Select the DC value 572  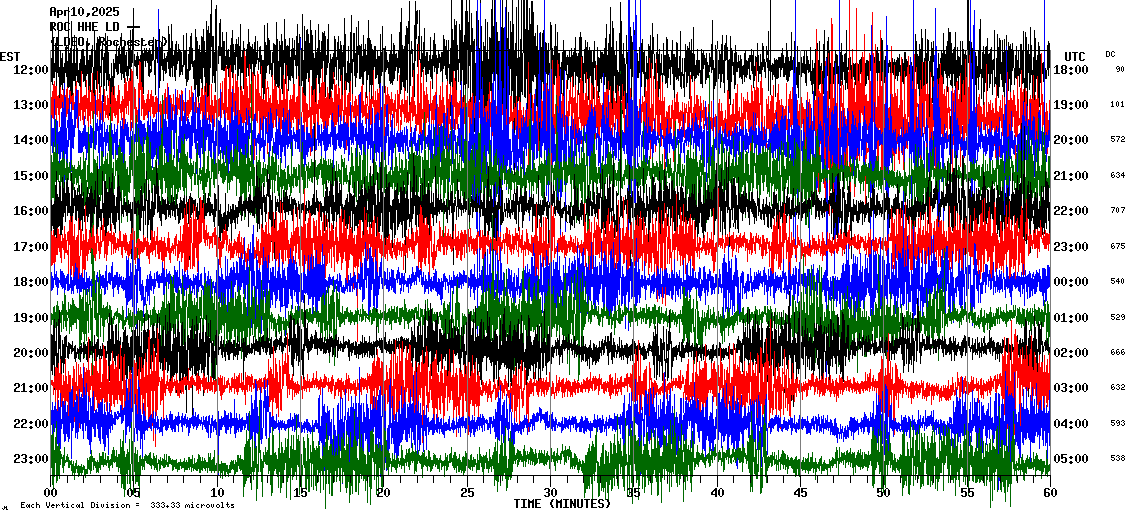(1118, 140)
